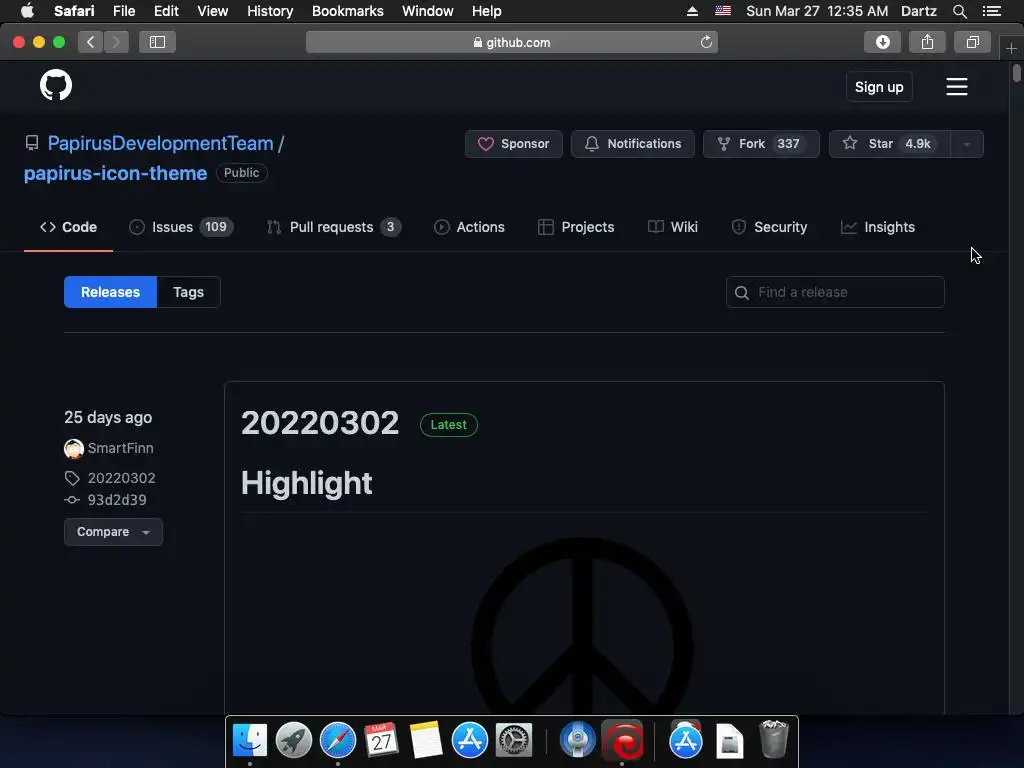The height and width of the screenshot is (768, 1024).
Task: Click the US flag input source icon
Action: [x=723, y=11]
